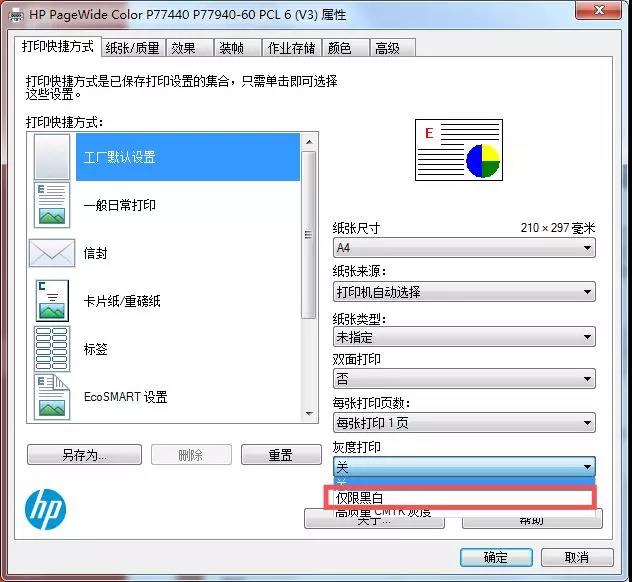Click the 一般日常打印 document icon

point(52,205)
